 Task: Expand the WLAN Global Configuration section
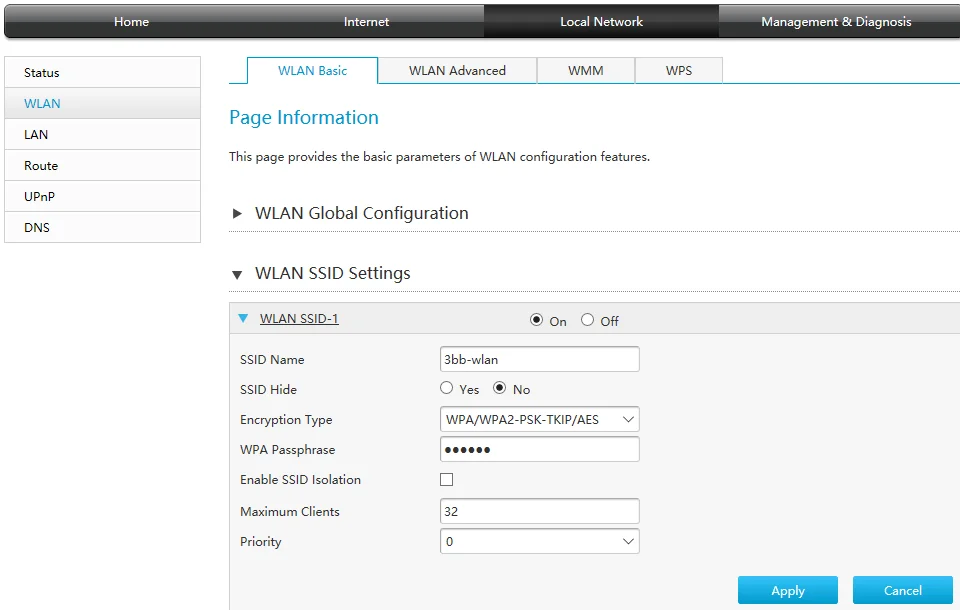click(238, 214)
